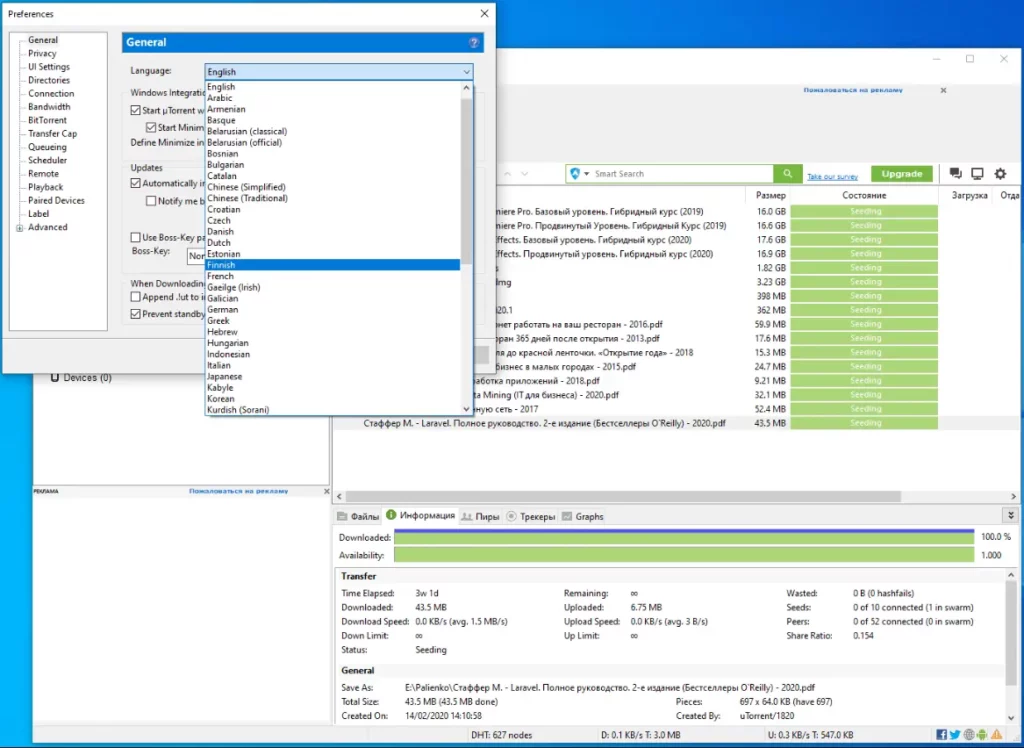Image resolution: width=1024 pixels, height=748 pixels.
Task: Click the Upgrade button
Action: pos(901,173)
